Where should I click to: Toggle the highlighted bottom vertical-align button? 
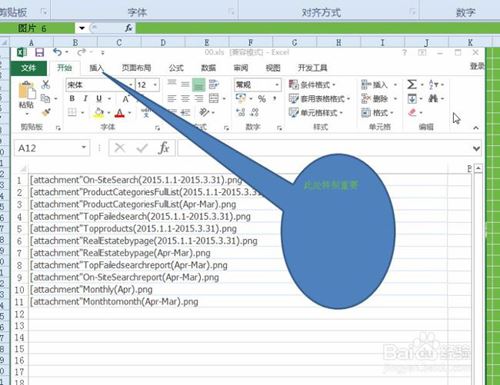click(x=199, y=84)
